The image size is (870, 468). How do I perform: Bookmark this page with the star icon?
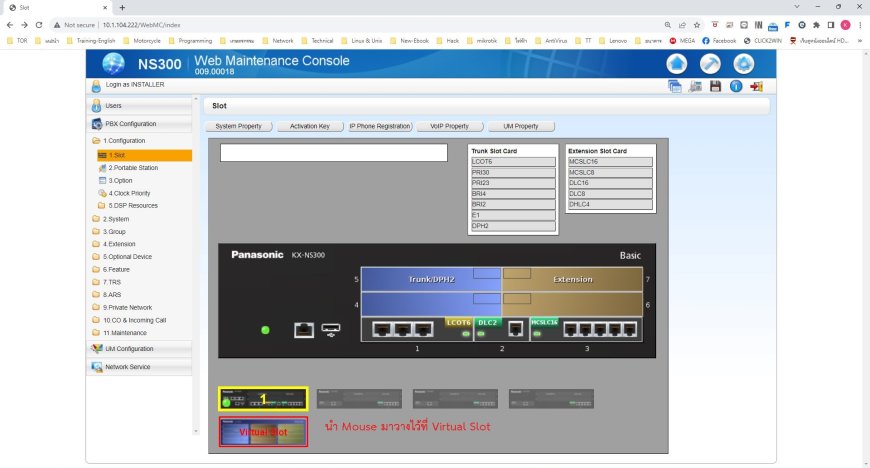[697, 25]
